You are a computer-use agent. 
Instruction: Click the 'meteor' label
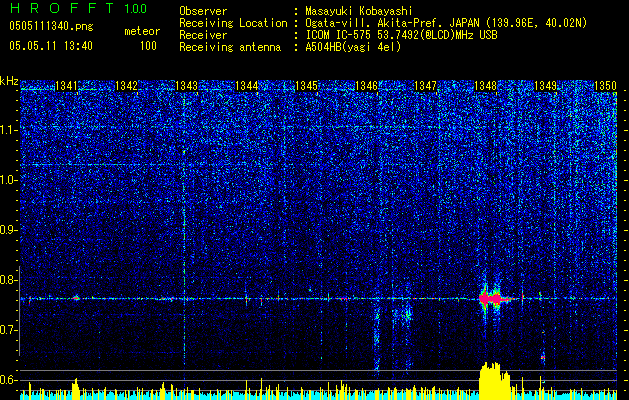point(142,31)
